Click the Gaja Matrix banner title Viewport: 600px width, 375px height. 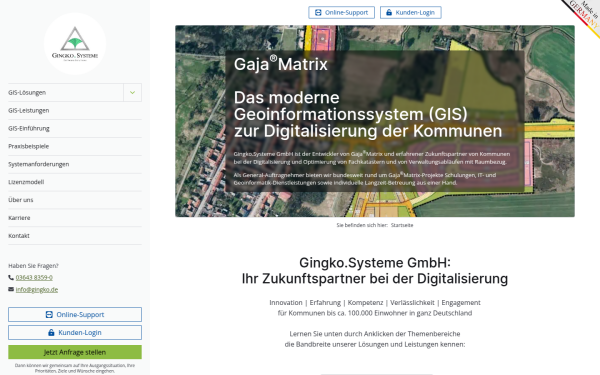click(x=280, y=64)
